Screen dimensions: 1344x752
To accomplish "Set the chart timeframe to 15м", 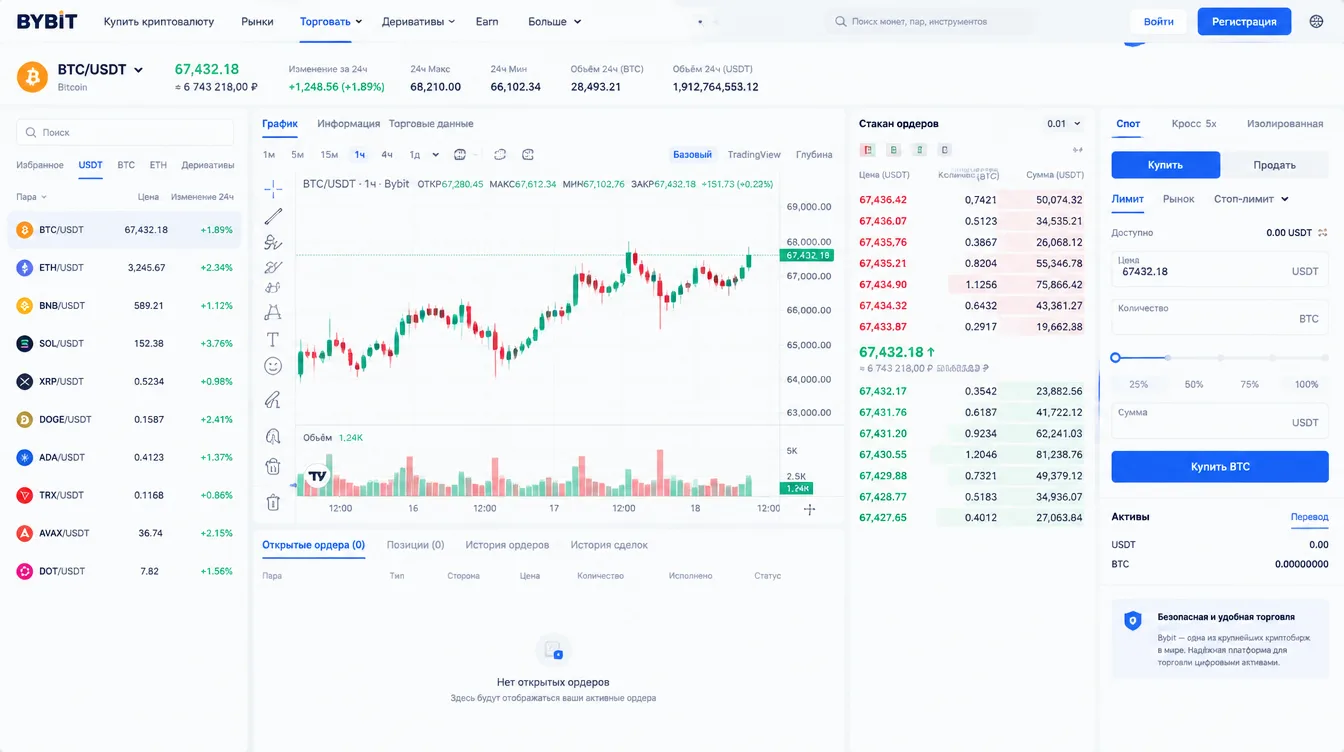I will click(x=329, y=155).
